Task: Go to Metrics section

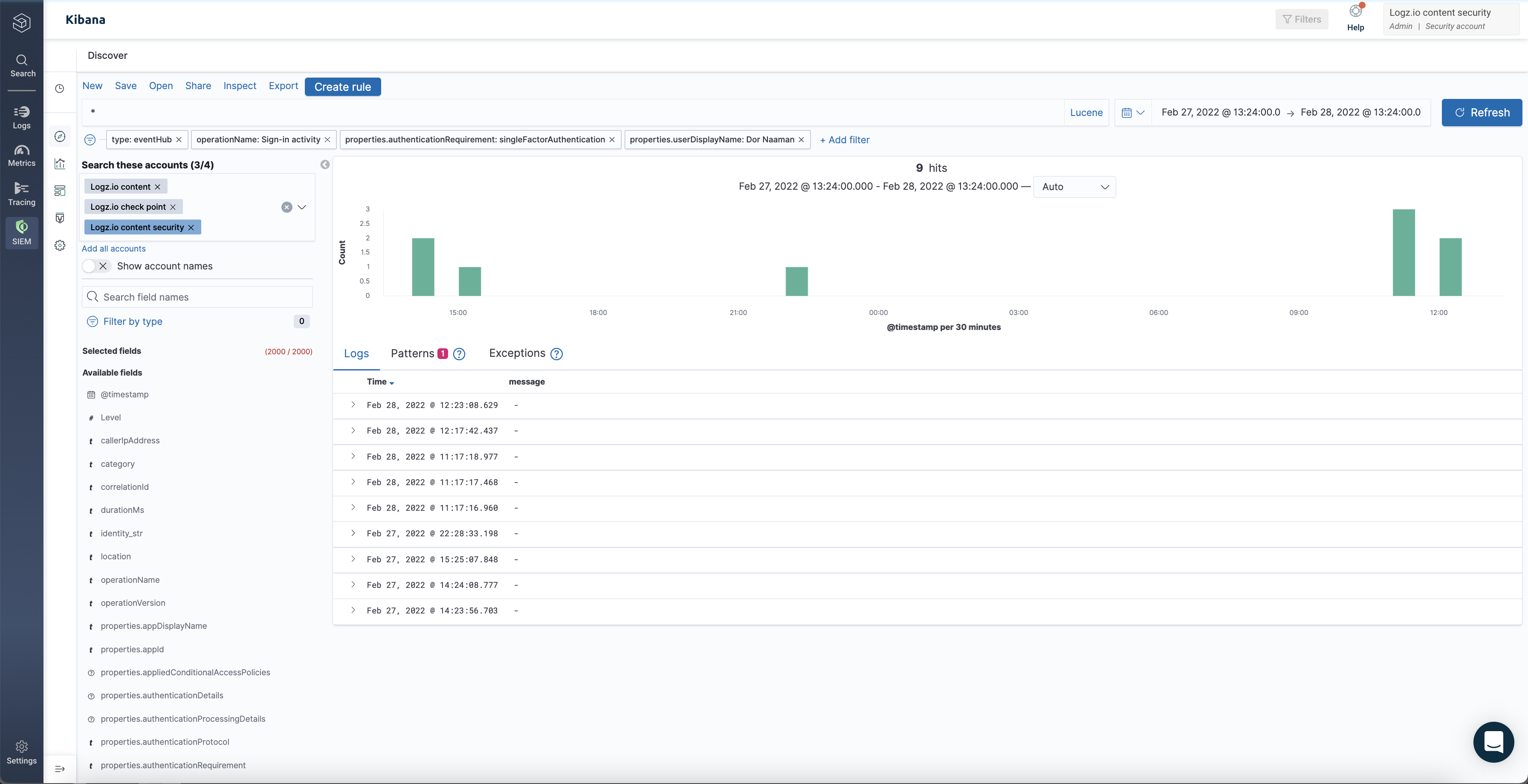Action: point(21,155)
